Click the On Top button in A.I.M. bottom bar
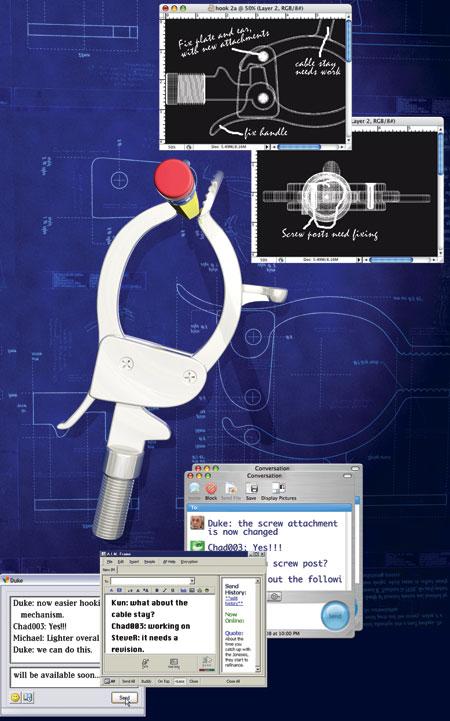450x721 pixels. (x=164, y=681)
